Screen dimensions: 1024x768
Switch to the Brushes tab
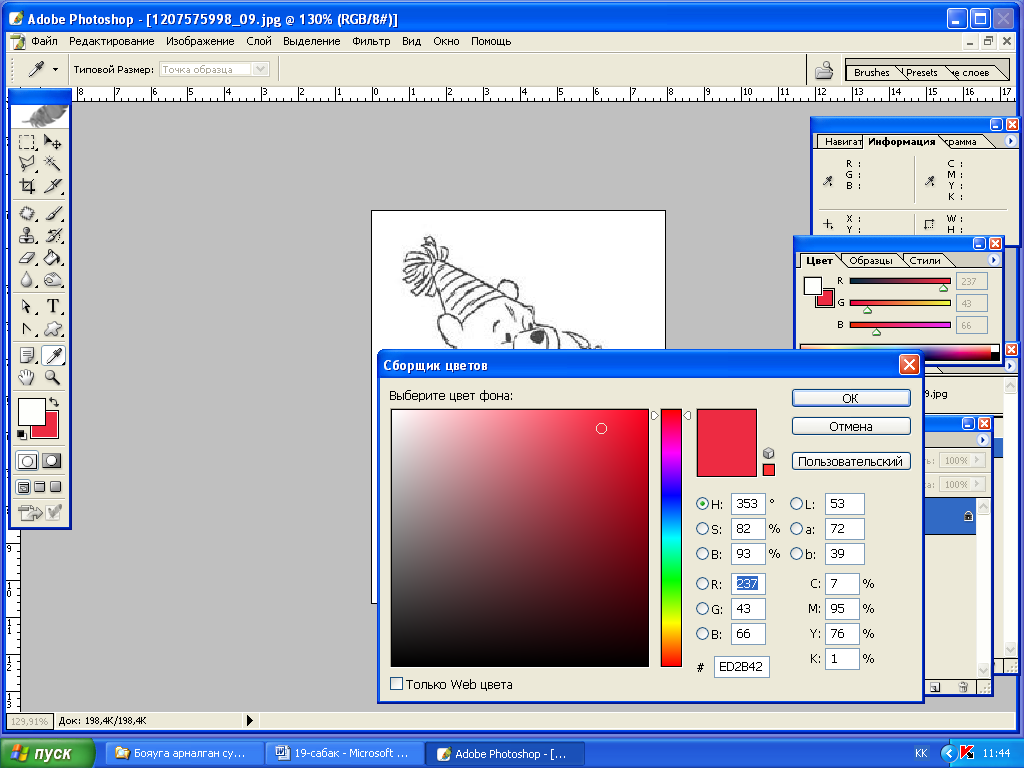point(872,72)
